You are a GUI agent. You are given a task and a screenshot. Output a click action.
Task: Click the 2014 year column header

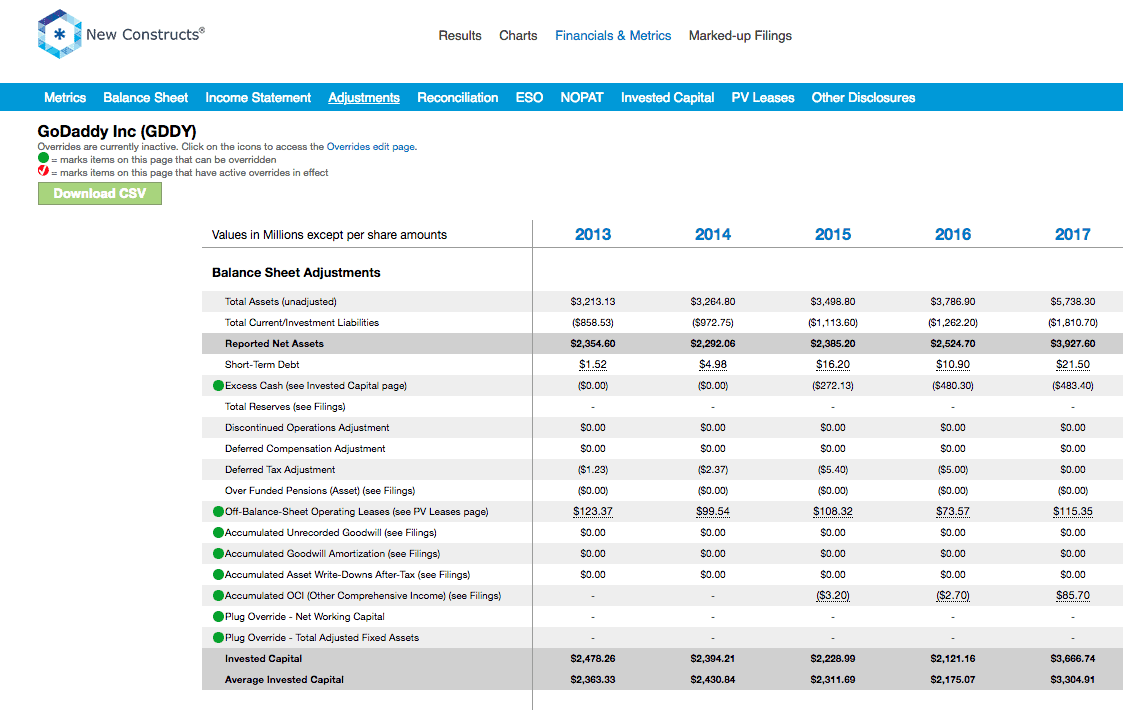point(713,234)
